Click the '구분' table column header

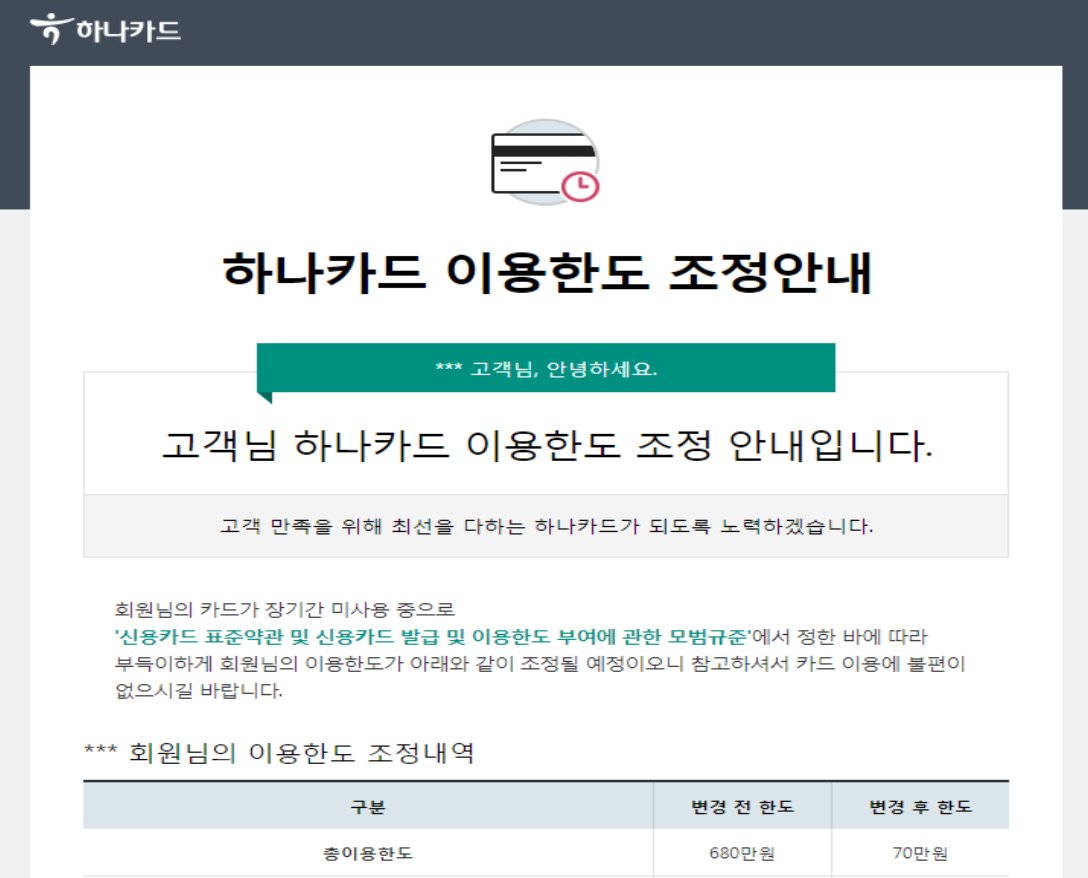pyautogui.click(x=368, y=807)
